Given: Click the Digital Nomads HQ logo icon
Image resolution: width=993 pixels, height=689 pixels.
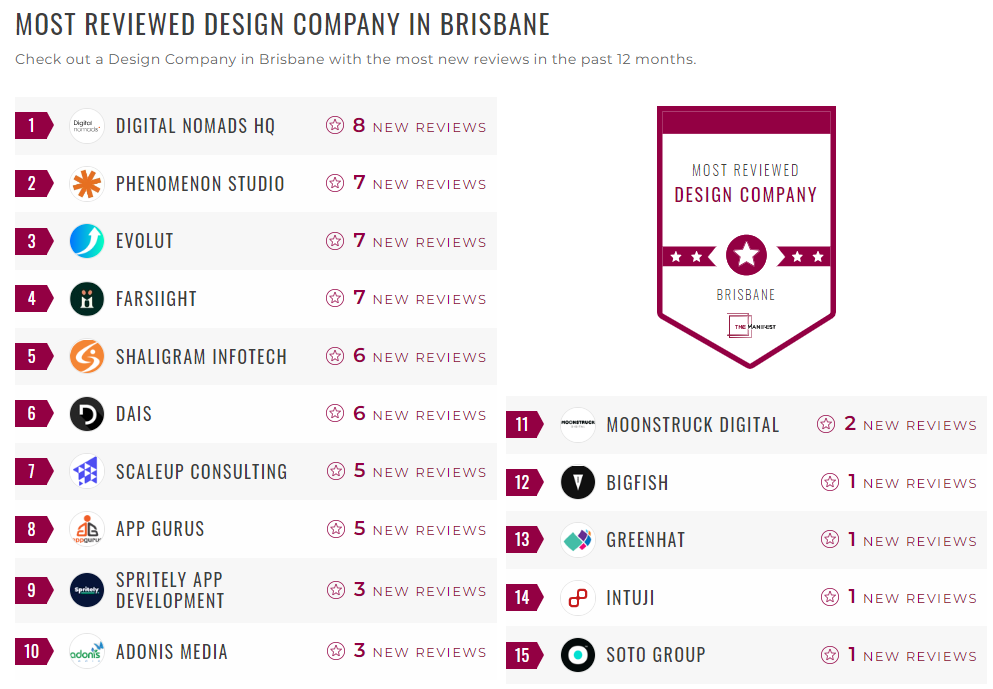Looking at the screenshot, I should (87, 126).
